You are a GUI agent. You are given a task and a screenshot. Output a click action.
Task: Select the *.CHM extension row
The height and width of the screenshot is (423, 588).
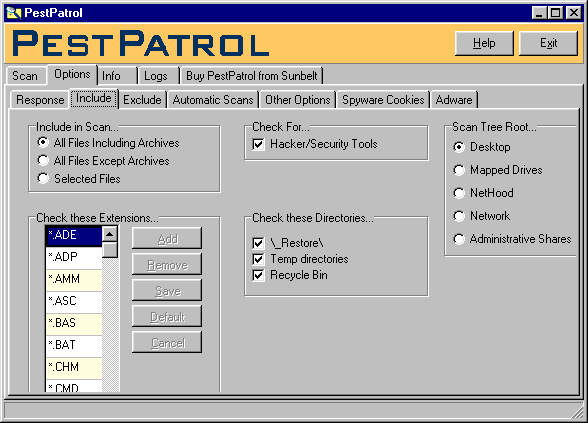(74, 368)
